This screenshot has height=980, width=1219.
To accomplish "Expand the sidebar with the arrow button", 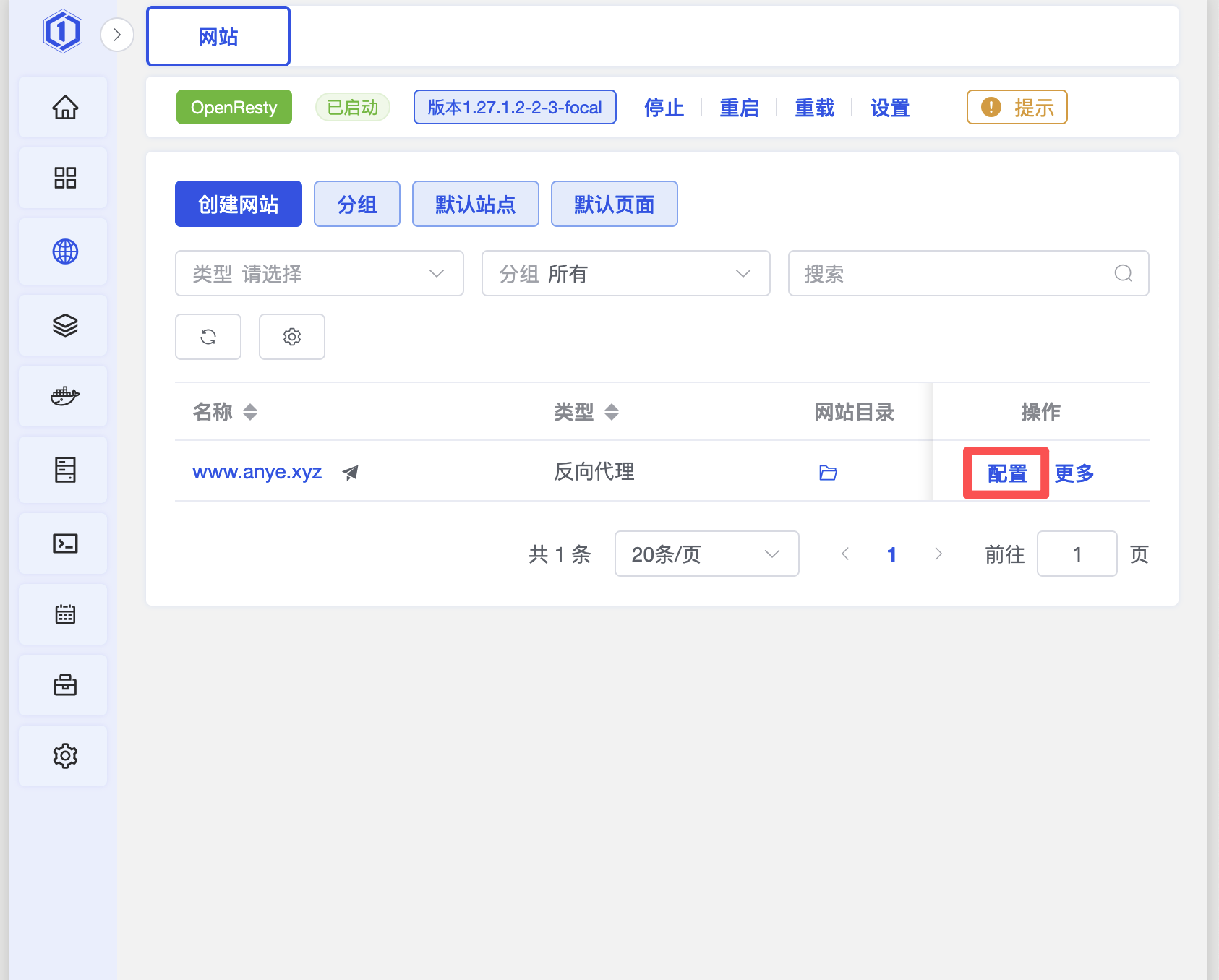I will 117,35.
